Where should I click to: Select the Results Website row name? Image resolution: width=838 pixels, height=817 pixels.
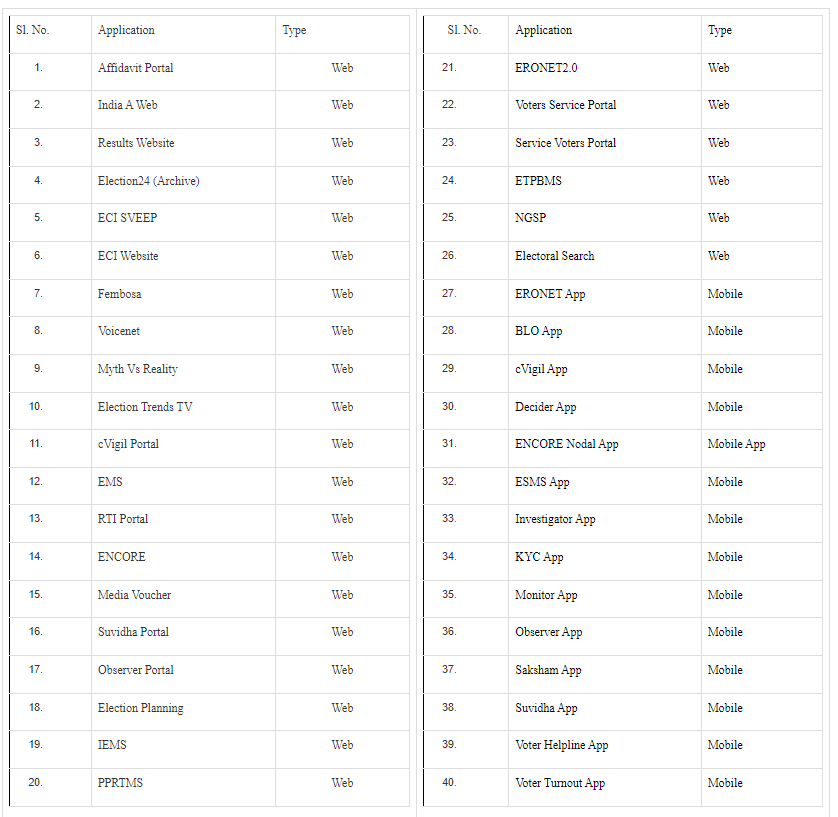coord(136,143)
